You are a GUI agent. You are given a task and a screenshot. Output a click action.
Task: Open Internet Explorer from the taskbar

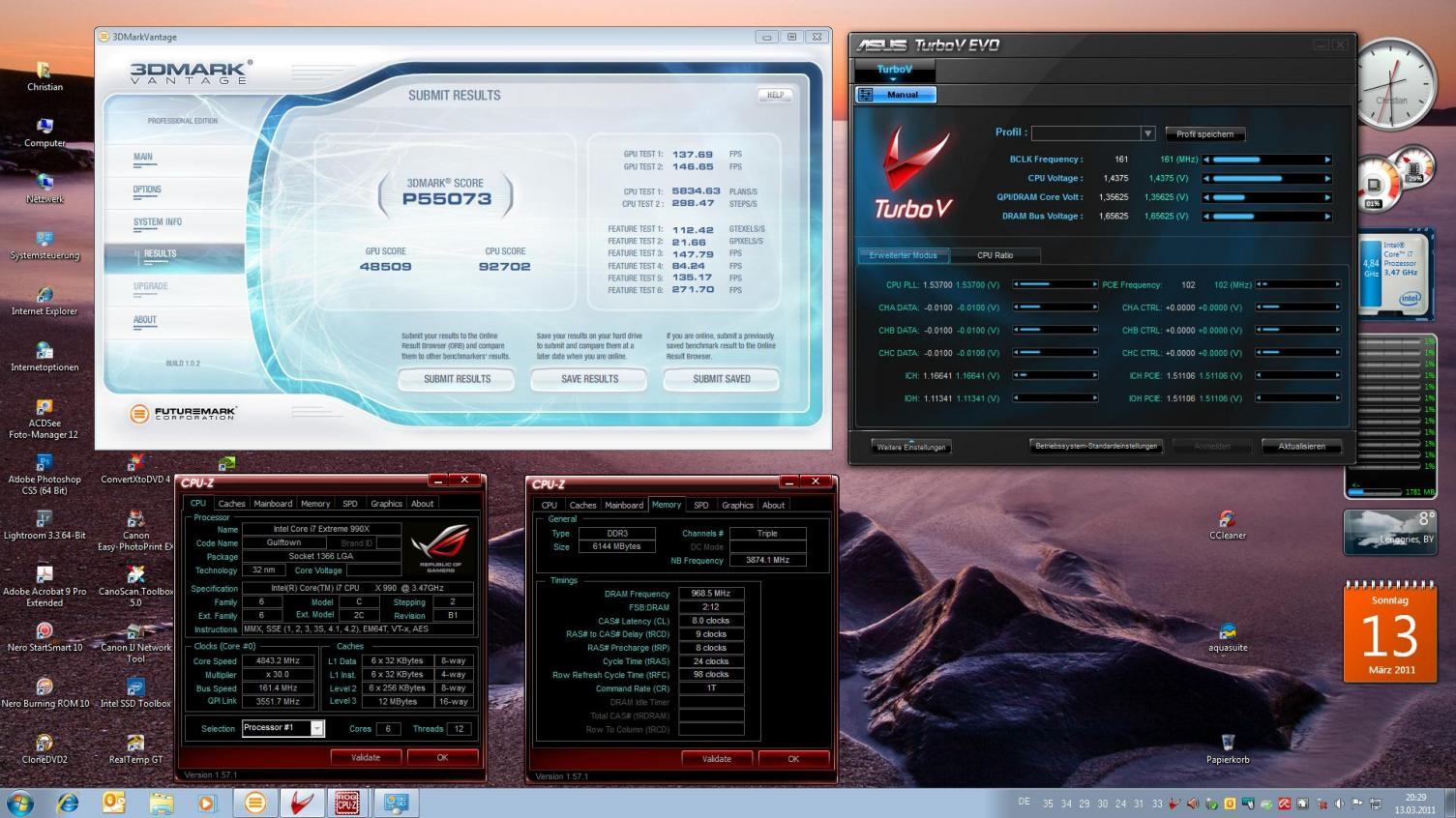68,803
